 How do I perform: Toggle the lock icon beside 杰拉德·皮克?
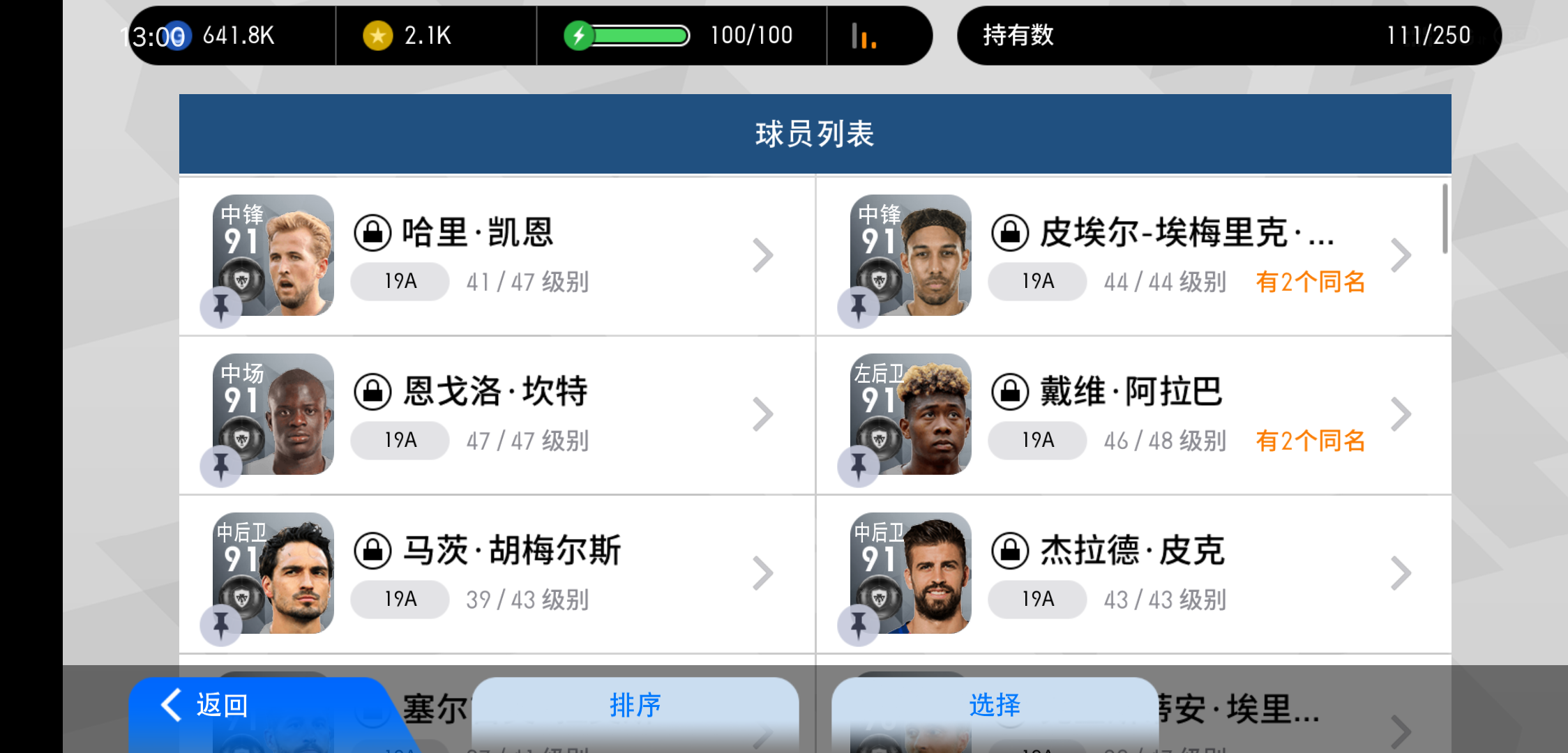(1010, 550)
